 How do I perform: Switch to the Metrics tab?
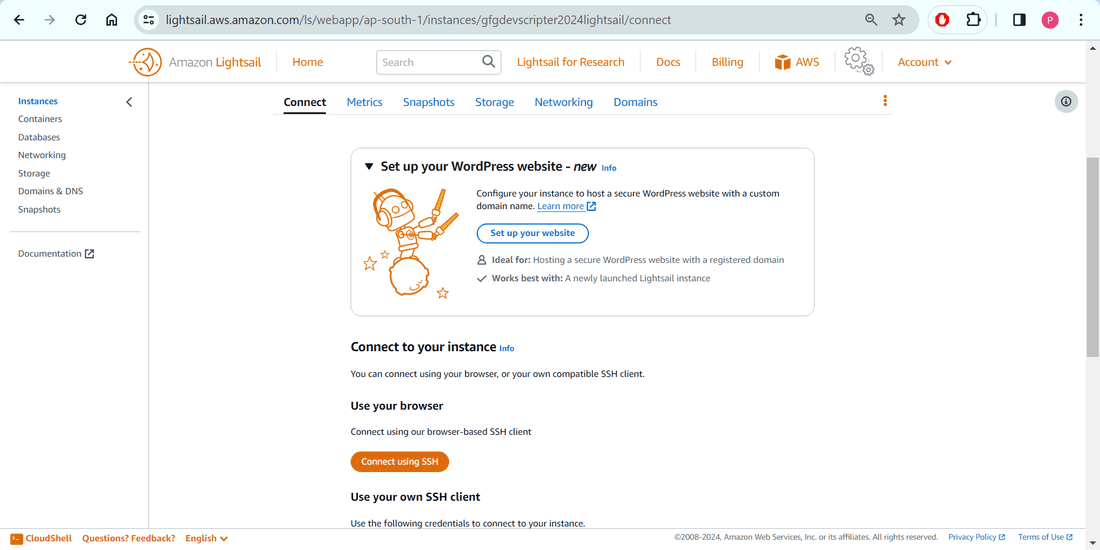(x=364, y=102)
